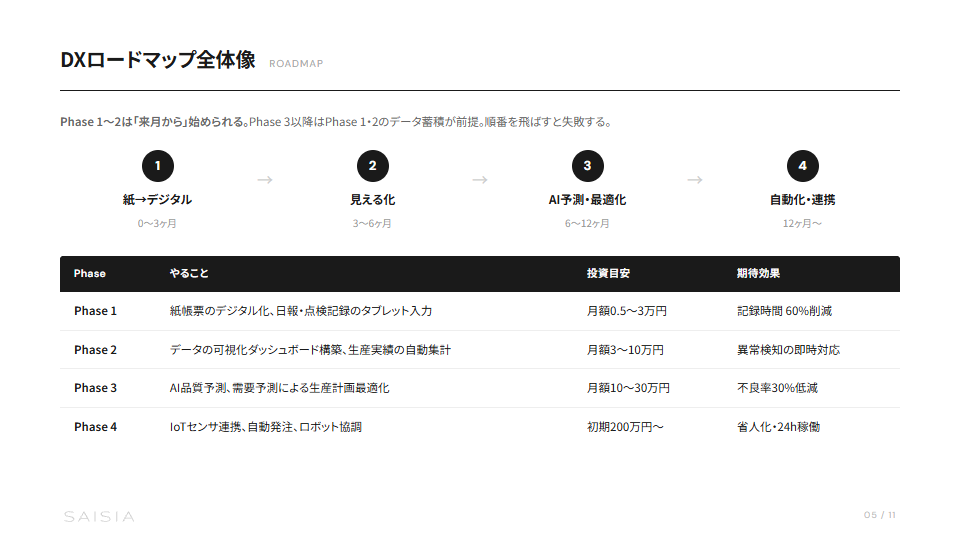This screenshot has width=960, height=540.
Task: Click the AI品質予測 task cell
Action: 279,388
